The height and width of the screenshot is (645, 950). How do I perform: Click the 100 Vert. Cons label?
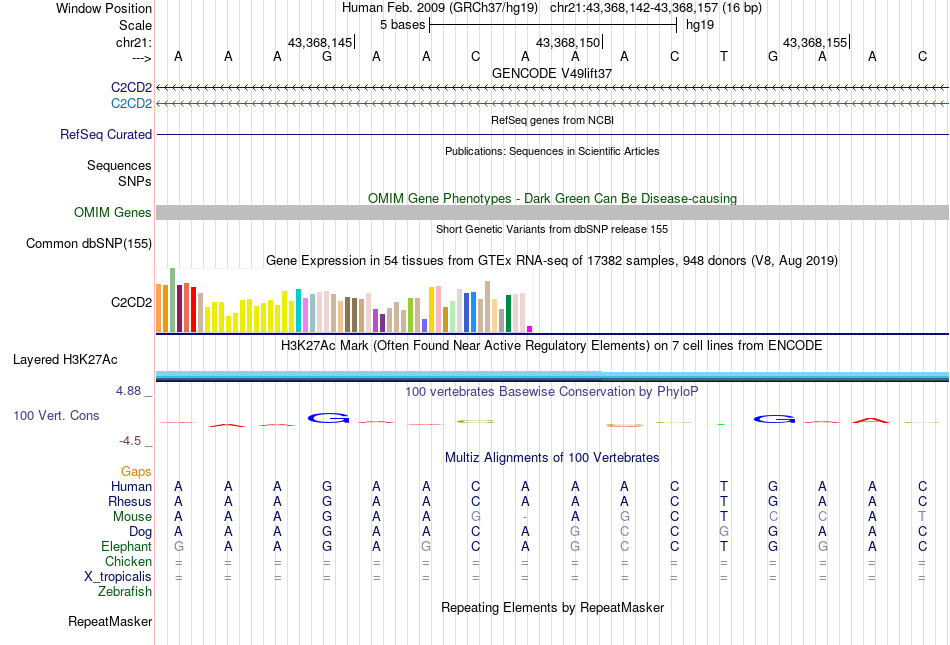pyautogui.click(x=56, y=415)
